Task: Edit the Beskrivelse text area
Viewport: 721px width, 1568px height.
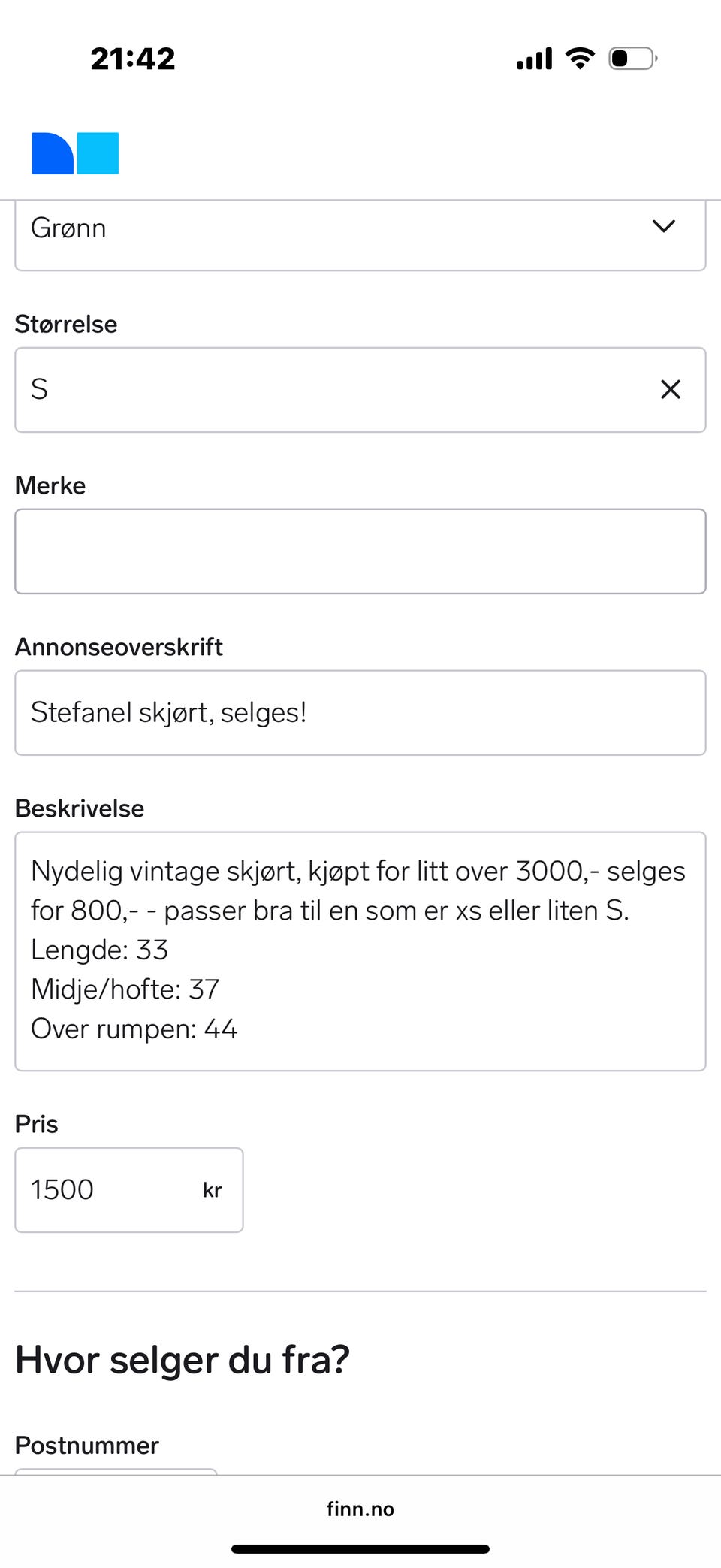Action: click(x=360, y=949)
